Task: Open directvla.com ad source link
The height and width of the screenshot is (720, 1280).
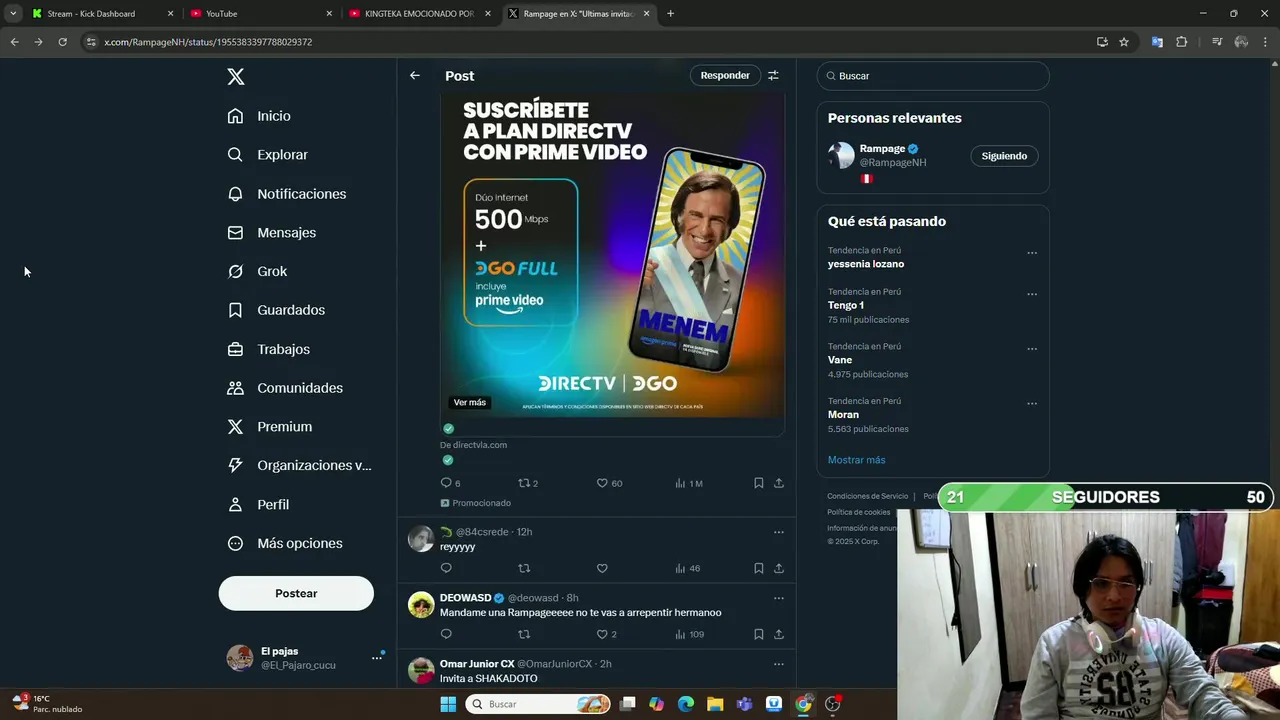Action: pos(473,445)
